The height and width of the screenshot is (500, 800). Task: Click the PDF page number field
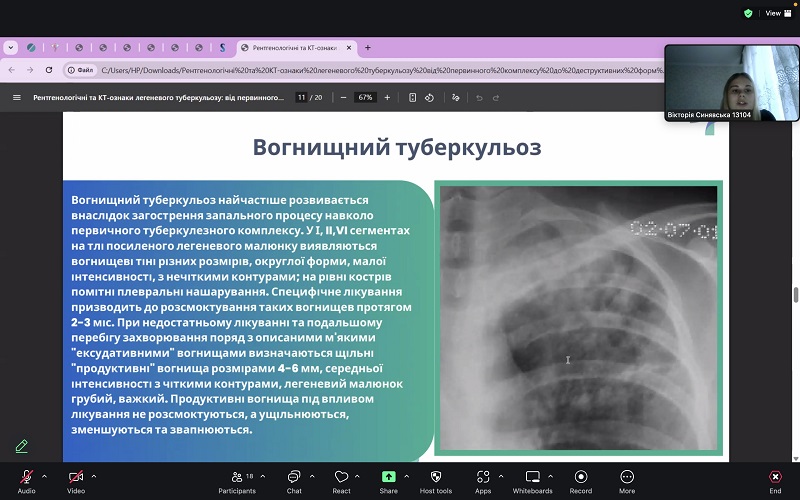[301, 97]
